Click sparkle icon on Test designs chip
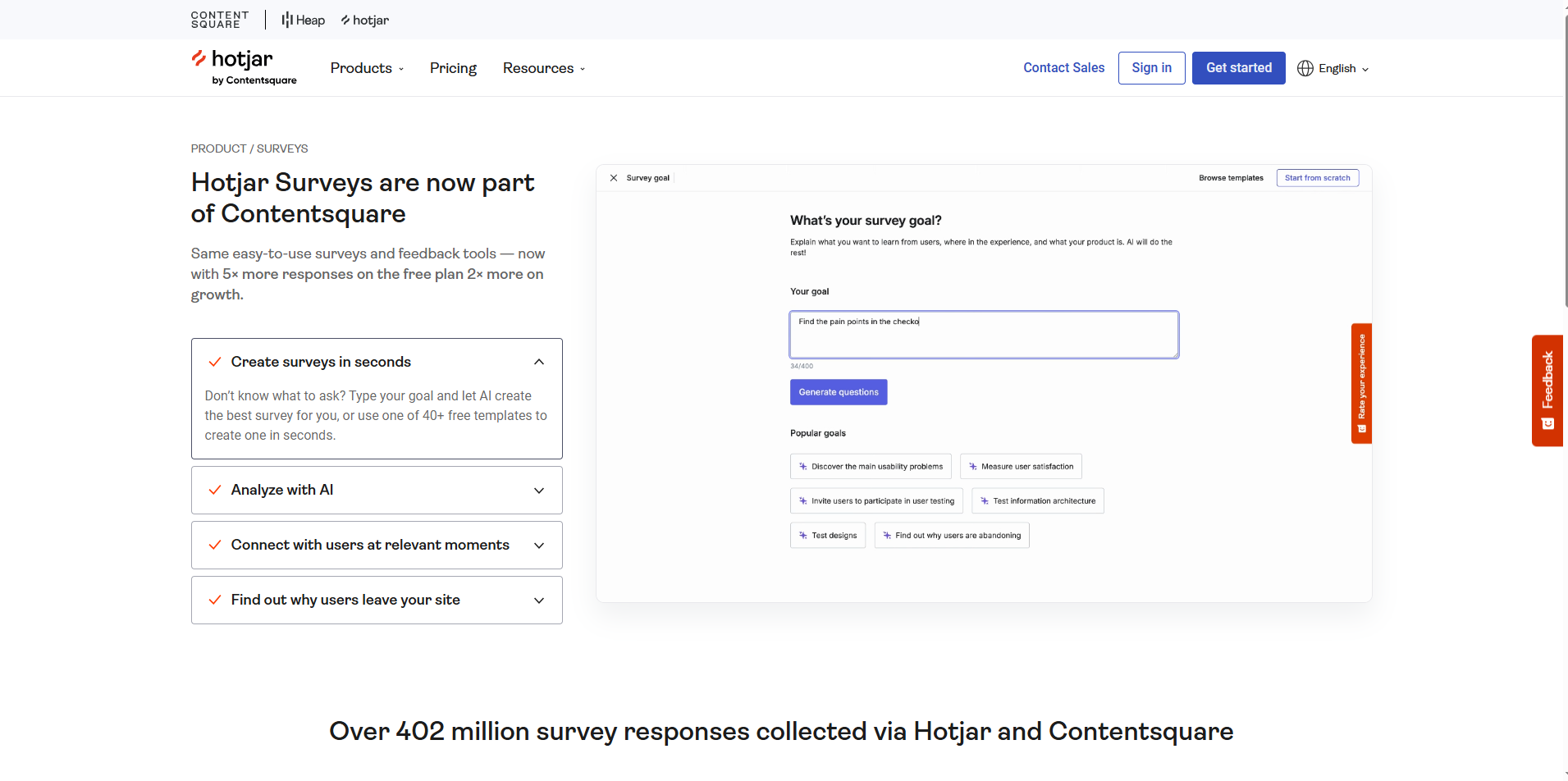 803,536
